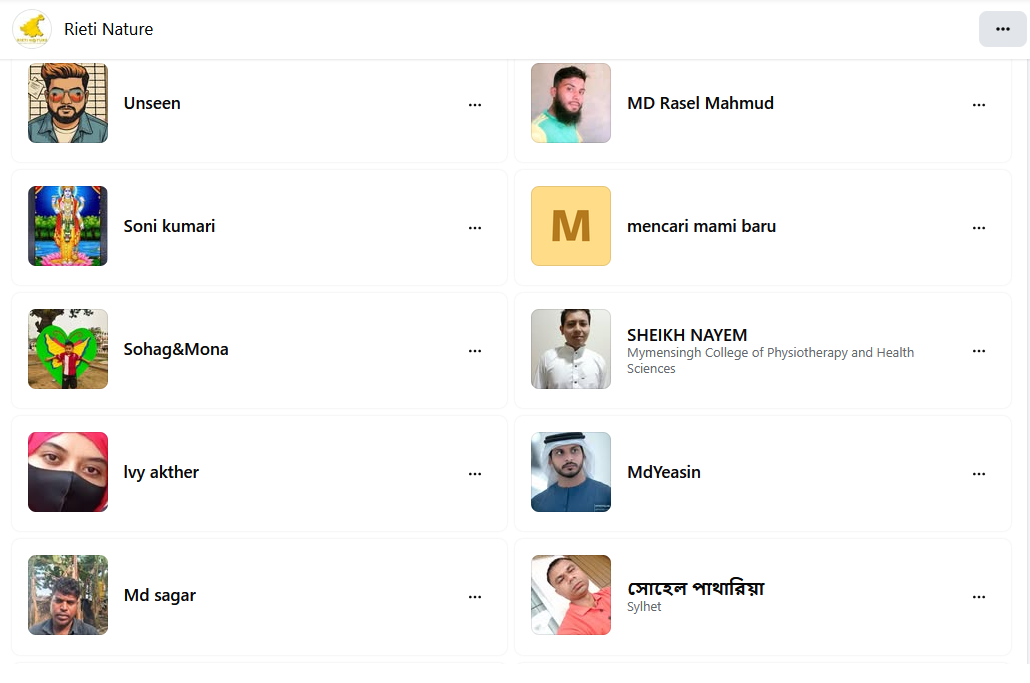This screenshot has height=683, width=1030.
Task: Open the Rieti Nature page title link
Action: click(108, 29)
